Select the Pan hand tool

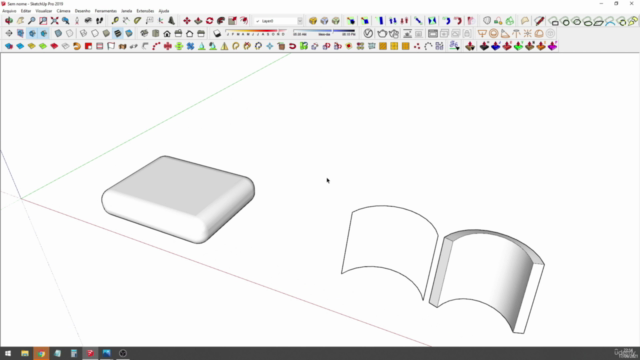(20, 20)
